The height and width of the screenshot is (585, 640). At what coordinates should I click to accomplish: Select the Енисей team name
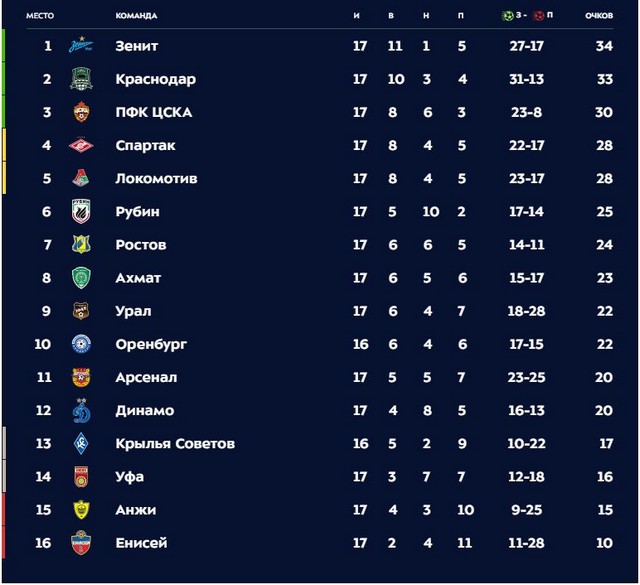(141, 543)
